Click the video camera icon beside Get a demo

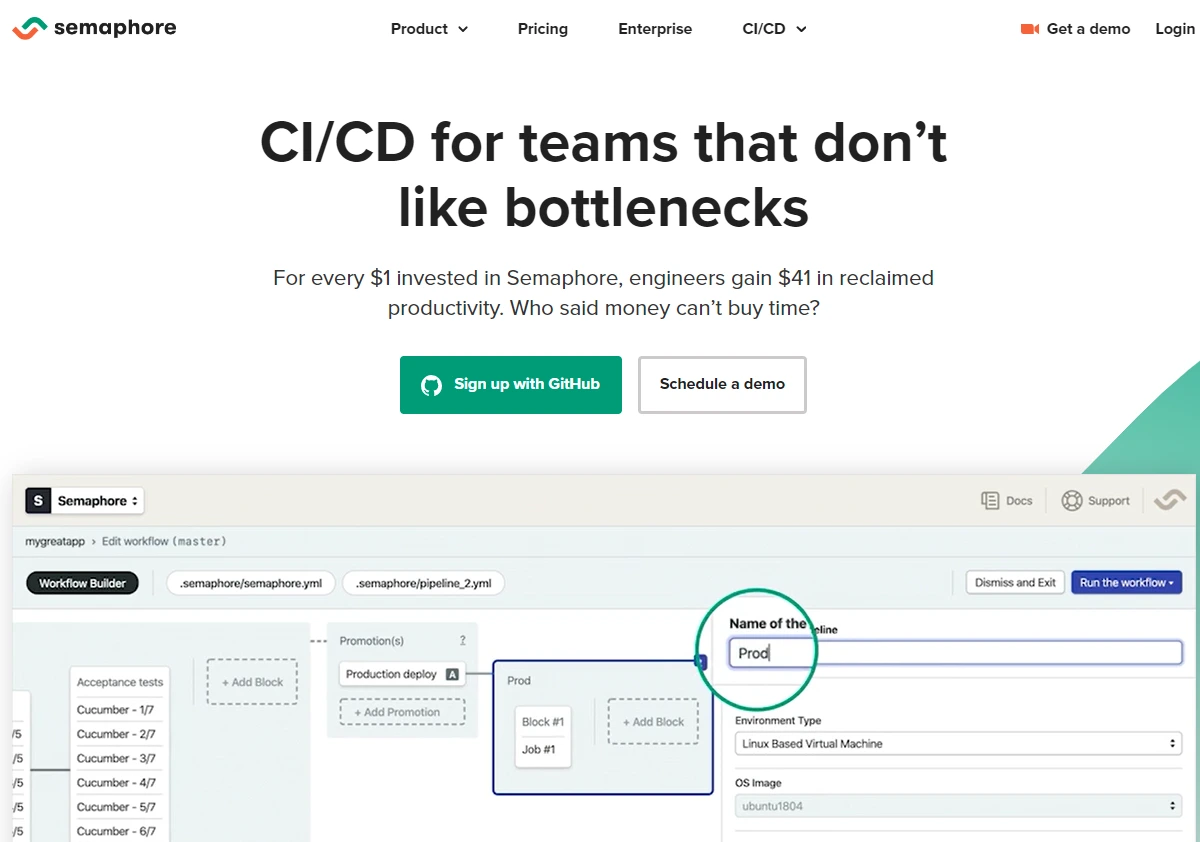pos(1030,29)
